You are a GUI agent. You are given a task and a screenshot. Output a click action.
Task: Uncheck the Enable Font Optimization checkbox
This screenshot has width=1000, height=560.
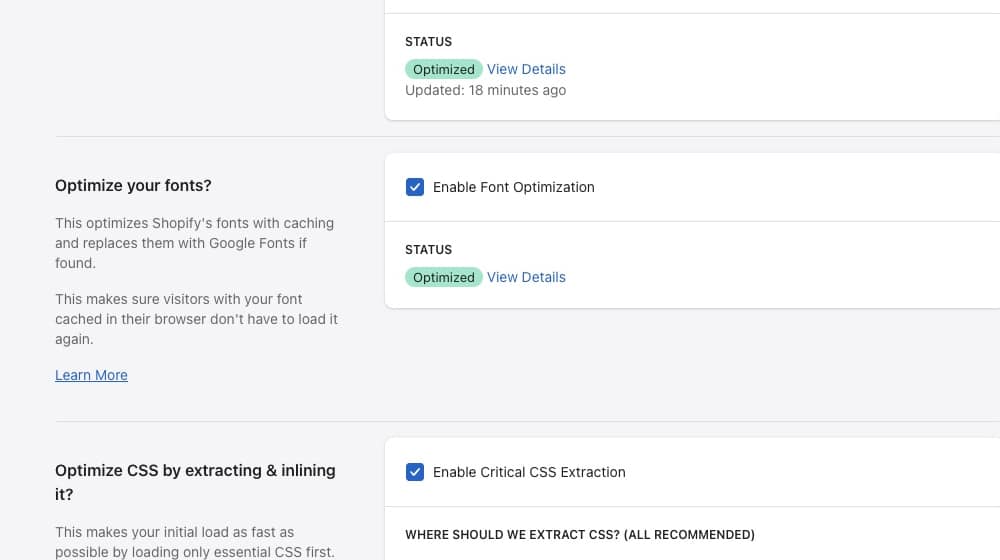point(415,187)
